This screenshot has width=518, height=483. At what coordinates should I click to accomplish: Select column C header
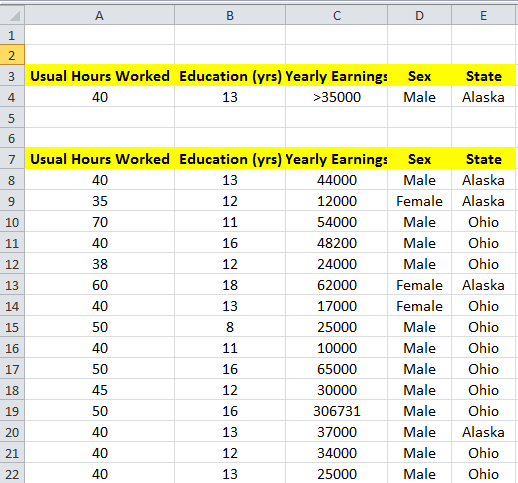pos(337,15)
